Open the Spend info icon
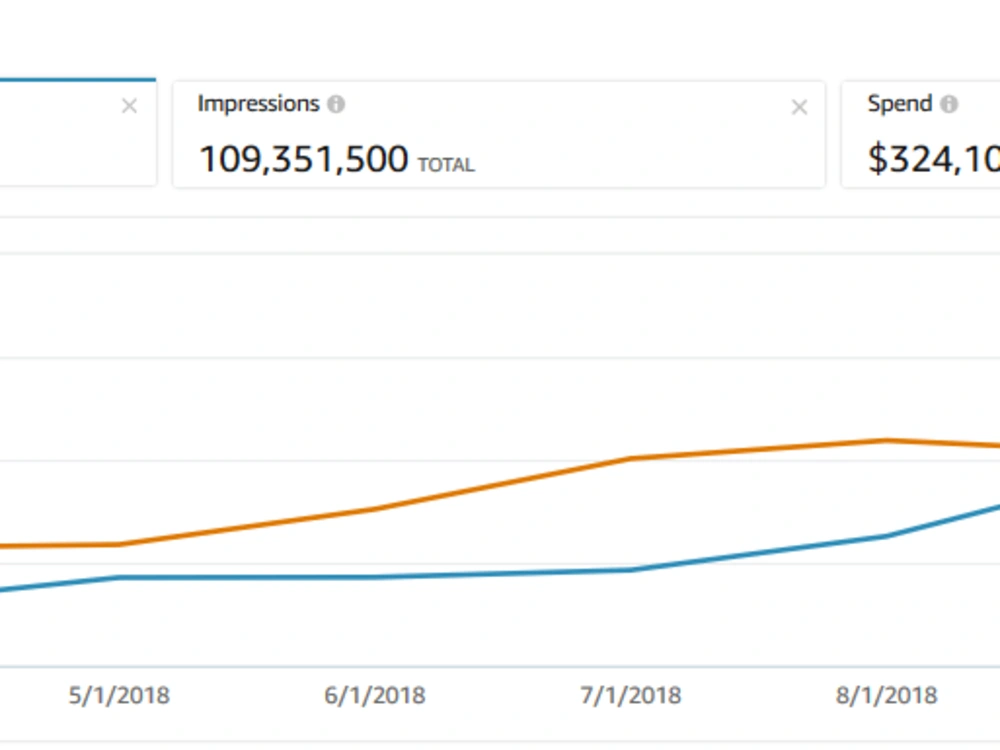 949,104
